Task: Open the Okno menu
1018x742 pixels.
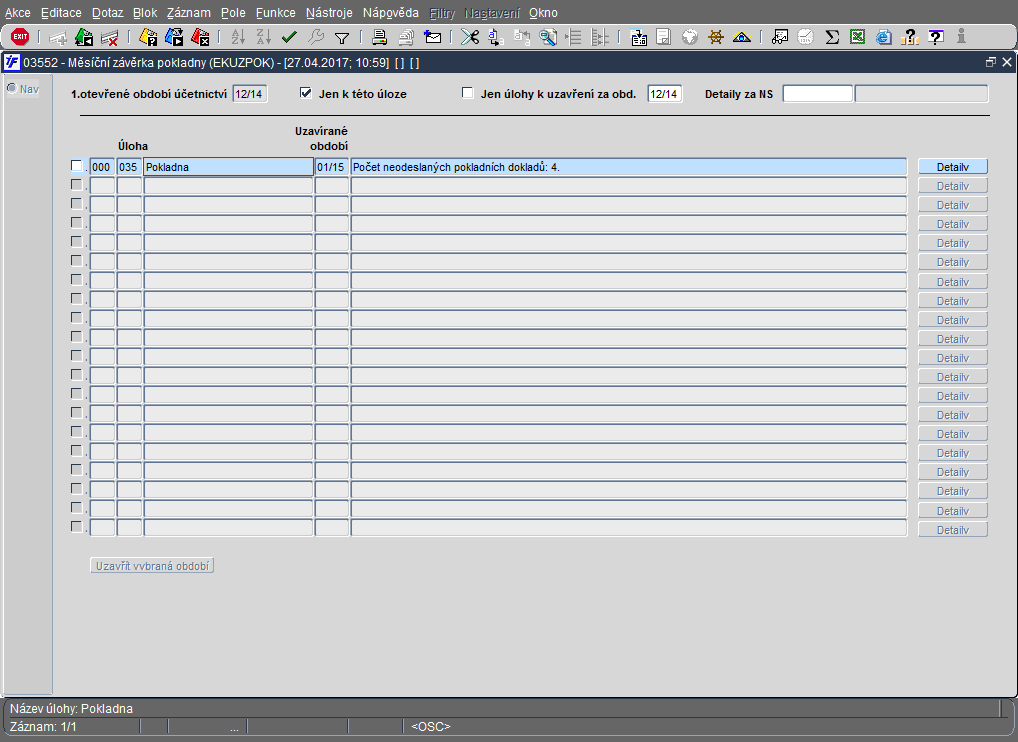Action: click(543, 13)
